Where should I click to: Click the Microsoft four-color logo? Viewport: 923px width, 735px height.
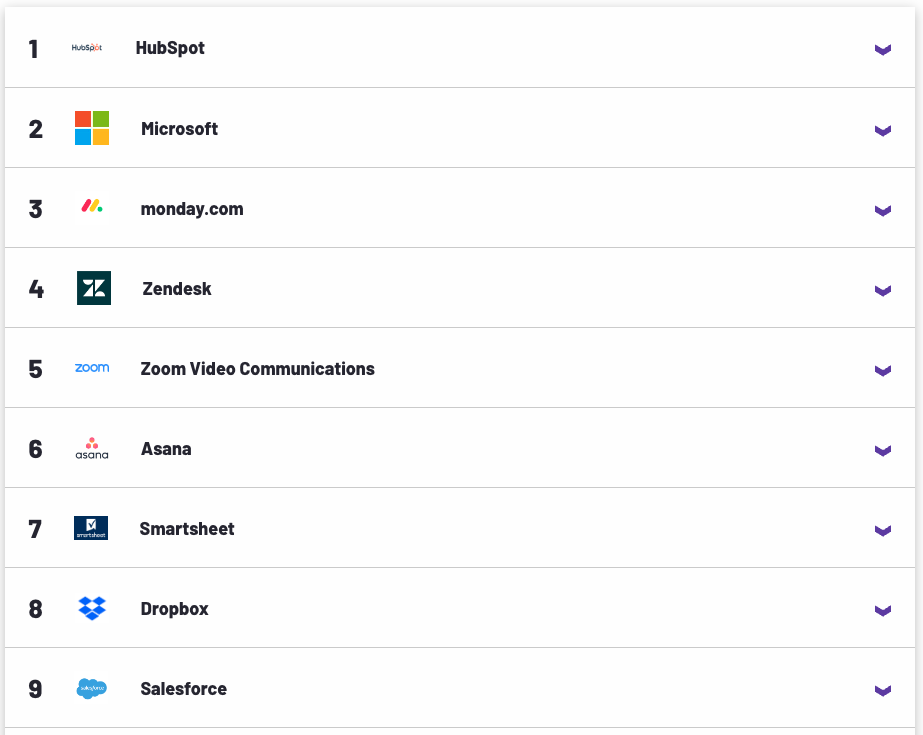[x=92, y=128]
